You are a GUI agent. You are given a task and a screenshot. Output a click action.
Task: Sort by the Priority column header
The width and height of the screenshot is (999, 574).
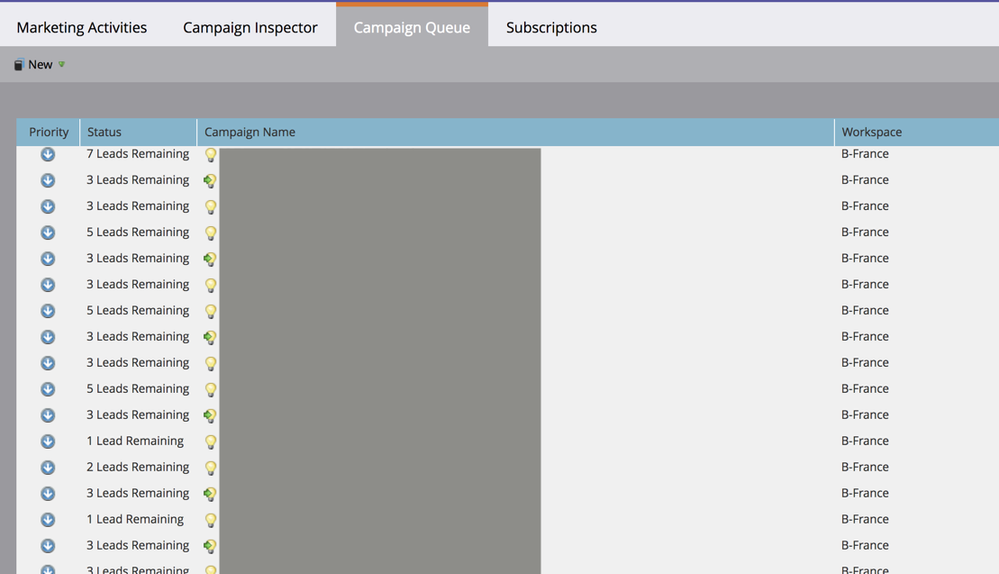tap(48, 132)
